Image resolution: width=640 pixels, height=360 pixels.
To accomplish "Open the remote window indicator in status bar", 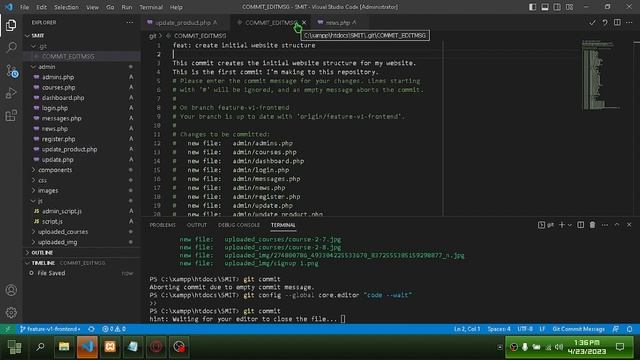I will tap(7, 329).
